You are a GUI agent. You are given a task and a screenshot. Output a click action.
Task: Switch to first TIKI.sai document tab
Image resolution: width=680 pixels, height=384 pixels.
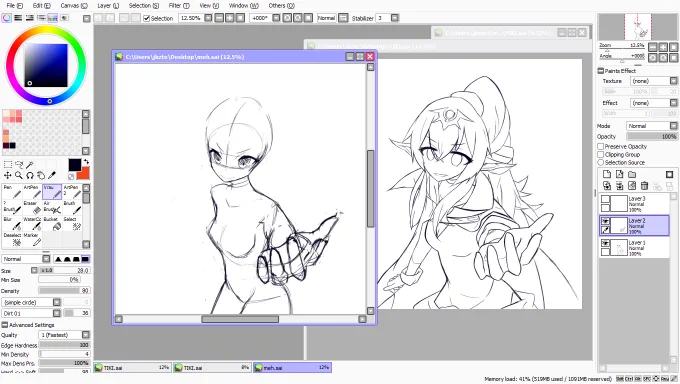click(132, 368)
